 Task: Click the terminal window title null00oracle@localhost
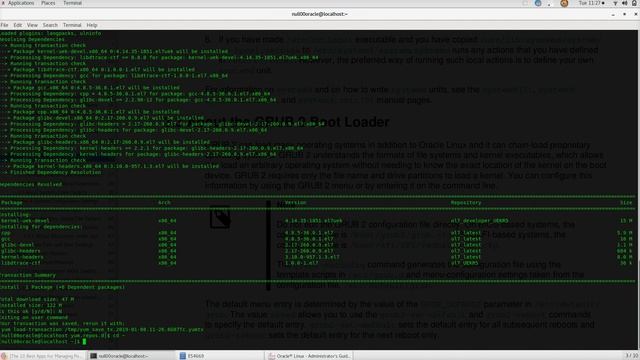[320, 14]
